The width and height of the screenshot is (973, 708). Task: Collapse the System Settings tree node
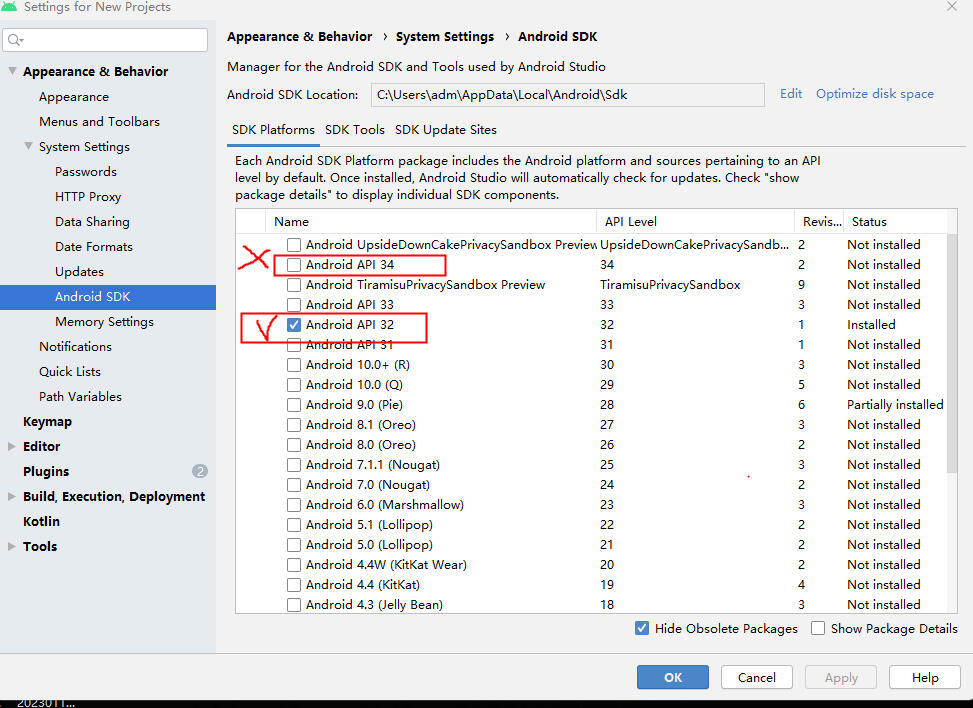pyautogui.click(x=28, y=147)
